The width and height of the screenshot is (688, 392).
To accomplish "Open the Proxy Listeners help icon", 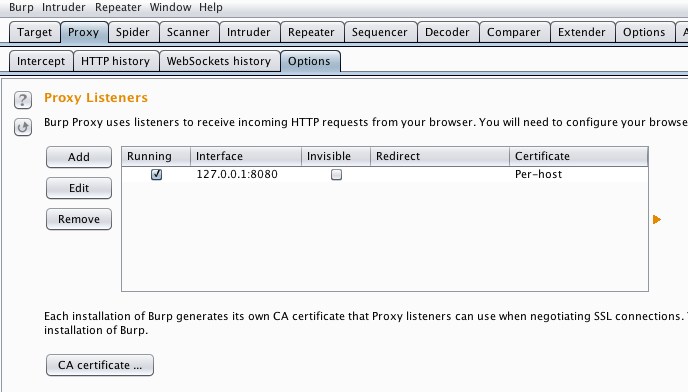I will (x=23, y=100).
